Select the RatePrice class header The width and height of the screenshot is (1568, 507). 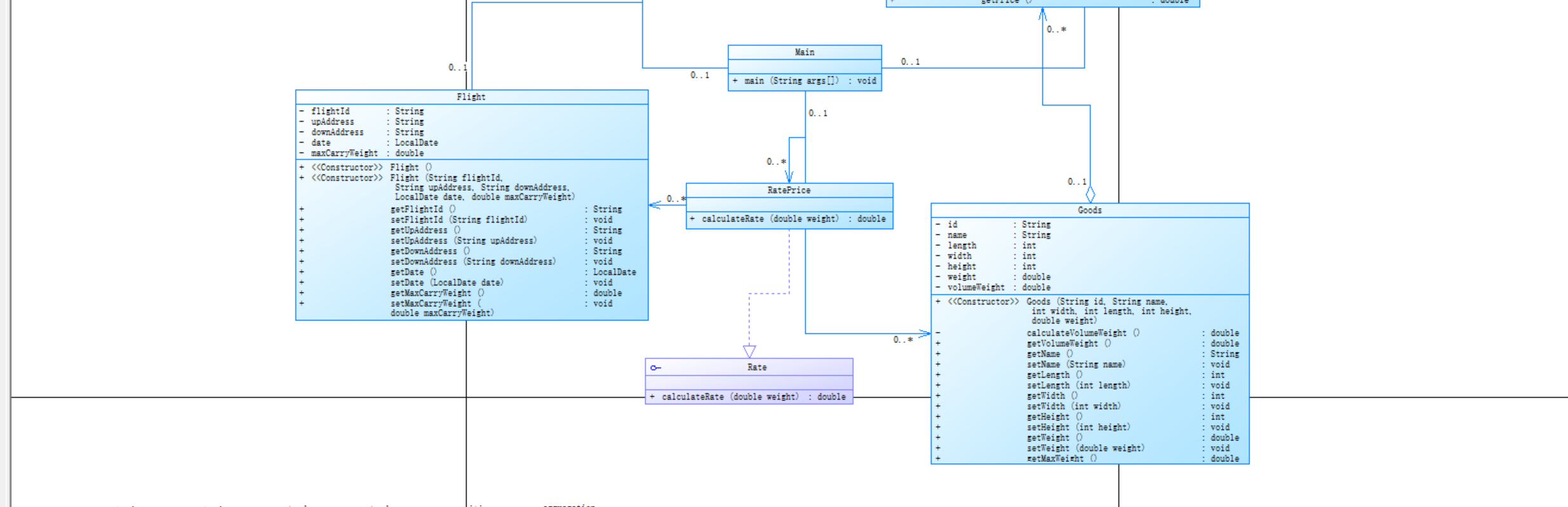[789, 190]
